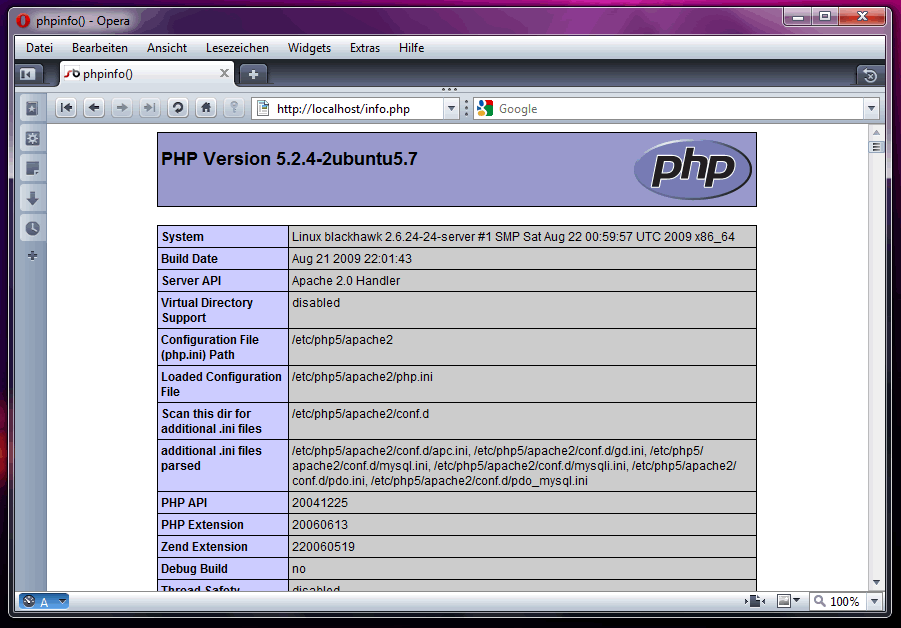Click the vertical scrollbar thumb
The width and height of the screenshot is (901, 628).
pyautogui.click(x=876, y=147)
